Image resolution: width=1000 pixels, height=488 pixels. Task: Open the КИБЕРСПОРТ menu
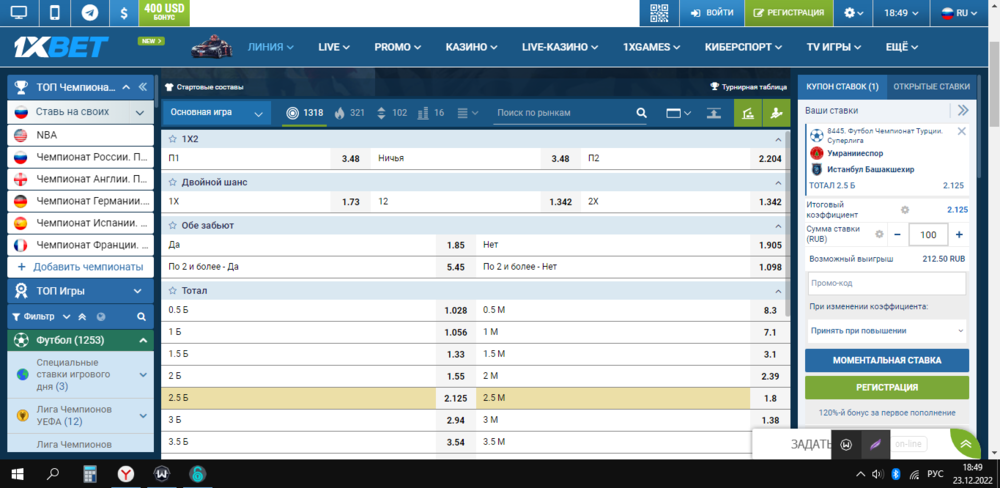tap(743, 47)
